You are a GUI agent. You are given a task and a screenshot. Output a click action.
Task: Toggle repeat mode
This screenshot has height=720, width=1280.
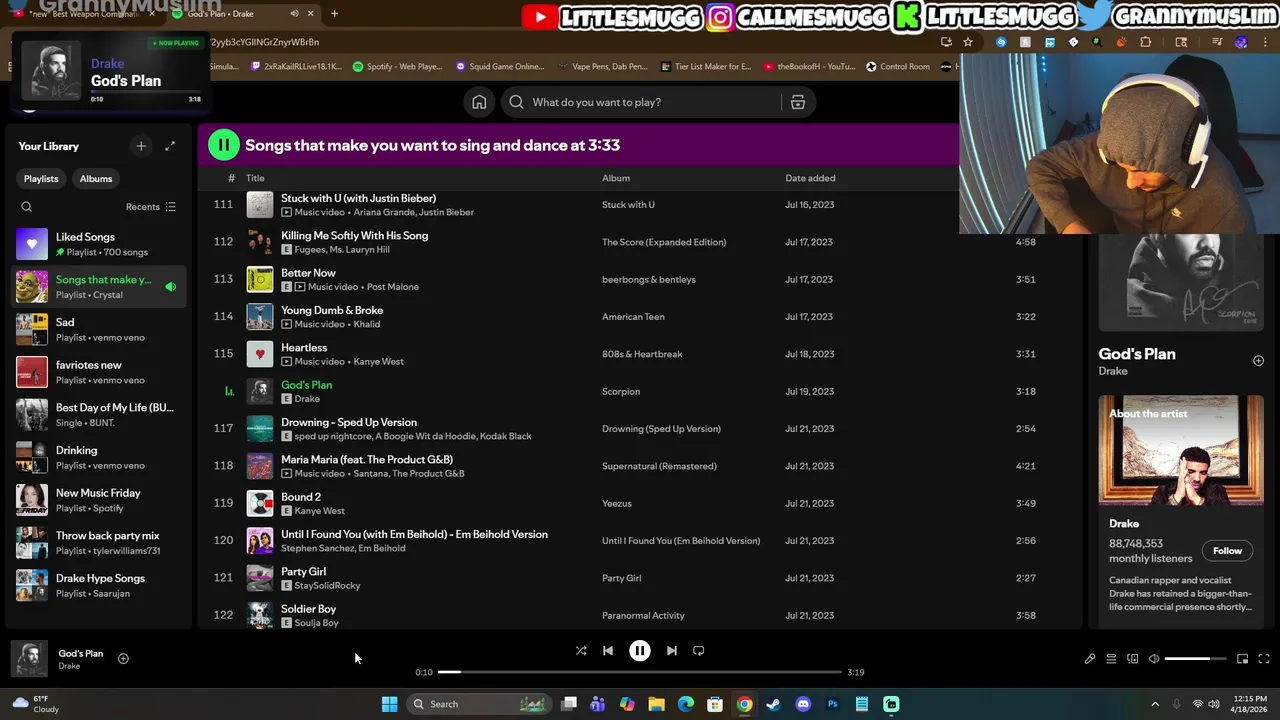(x=698, y=651)
